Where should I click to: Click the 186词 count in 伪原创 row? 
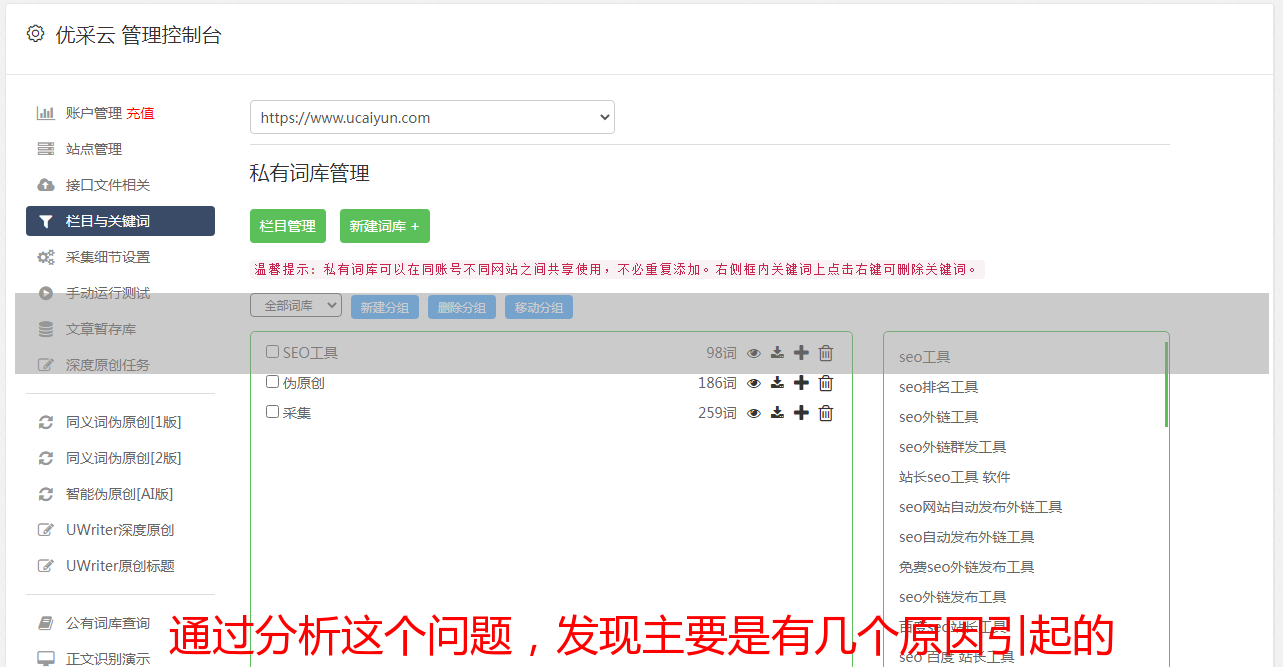[x=717, y=383]
